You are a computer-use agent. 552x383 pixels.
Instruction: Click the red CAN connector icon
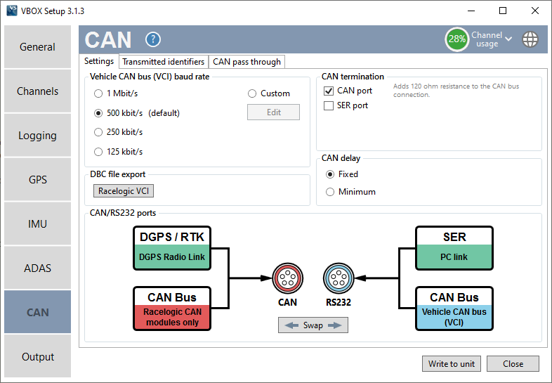click(x=287, y=278)
